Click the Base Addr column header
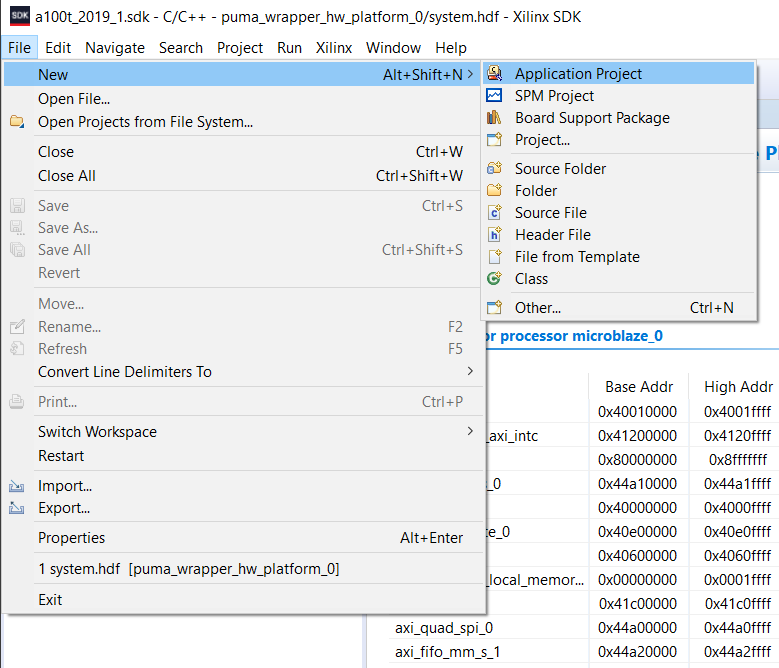This screenshot has width=779, height=668. point(639,386)
